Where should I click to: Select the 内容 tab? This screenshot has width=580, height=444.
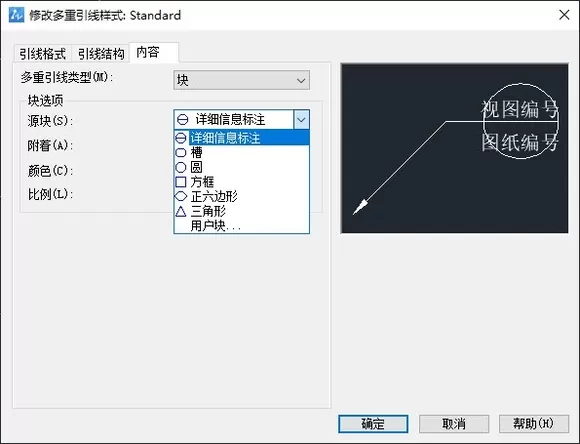[155, 52]
